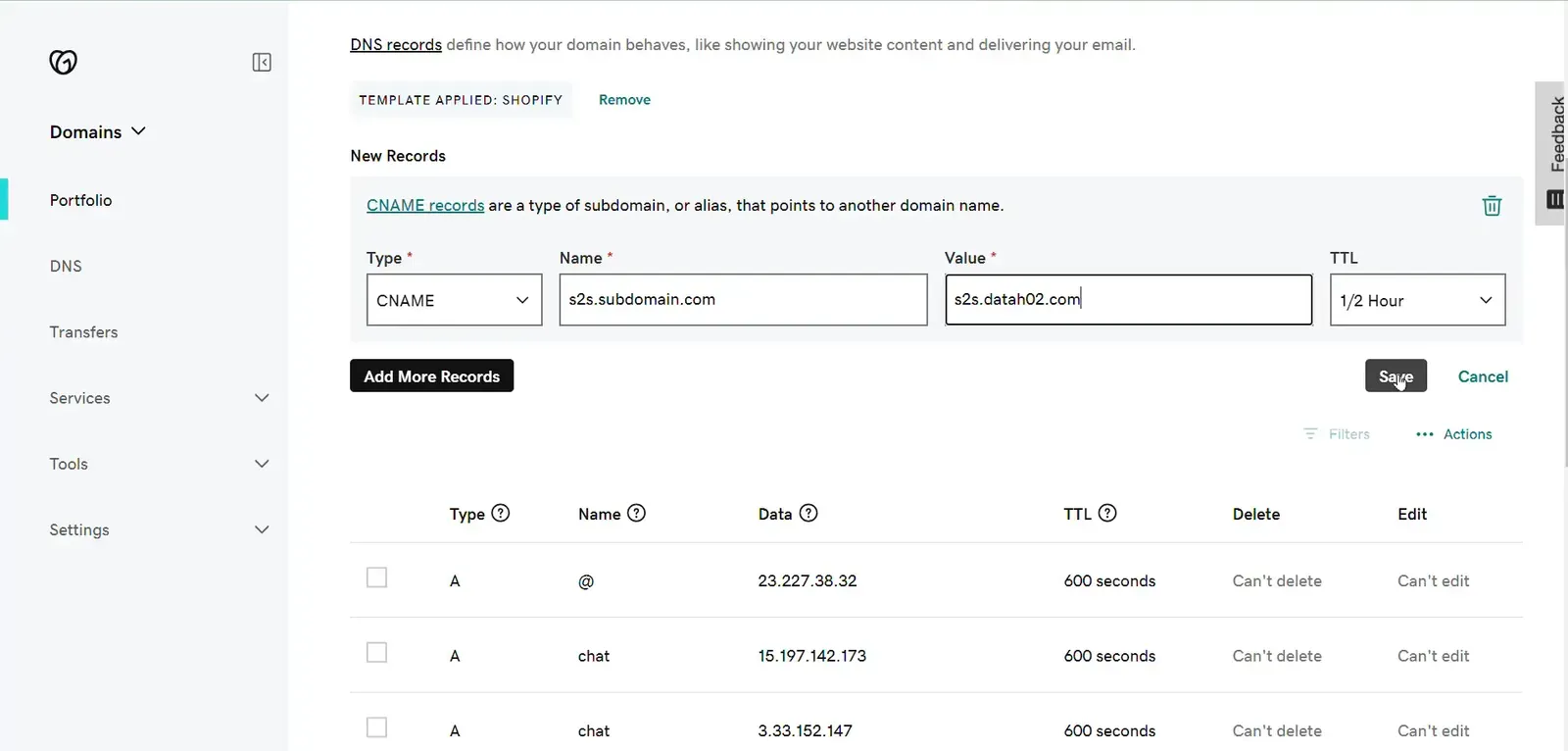Image resolution: width=1568 pixels, height=751 pixels.
Task: Open the TTL 1/2 Hour dropdown
Action: click(x=1417, y=300)
